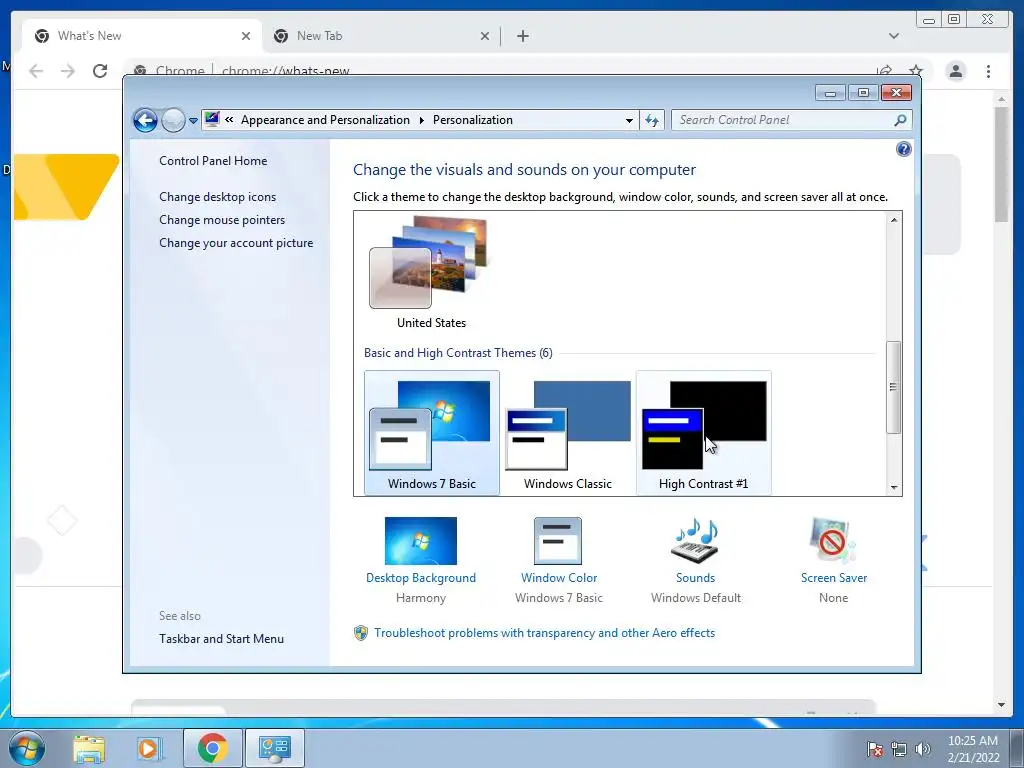Click Chrome forward arrow
The width and height of the screenshot is (1024, 768).
(68, 71)
